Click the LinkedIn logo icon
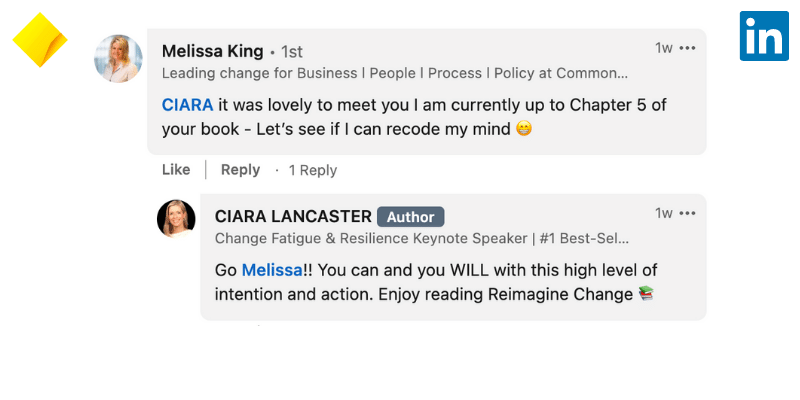800x400 pixels. 764,37
